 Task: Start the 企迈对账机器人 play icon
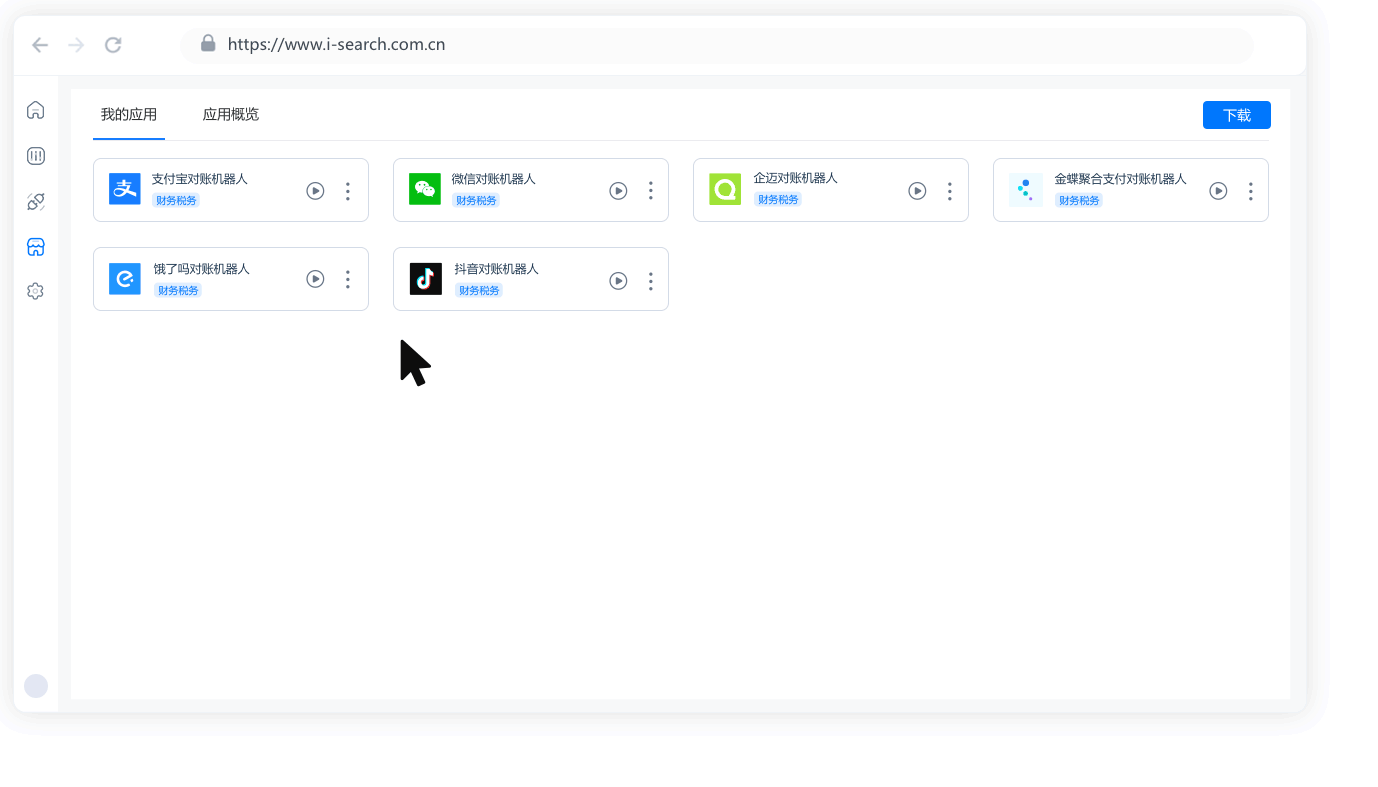917,191
